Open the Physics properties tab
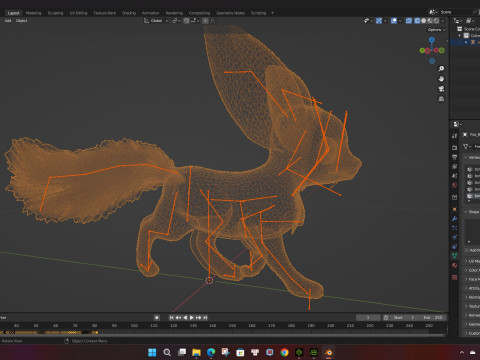480x360 pixels. click(455, 237)
